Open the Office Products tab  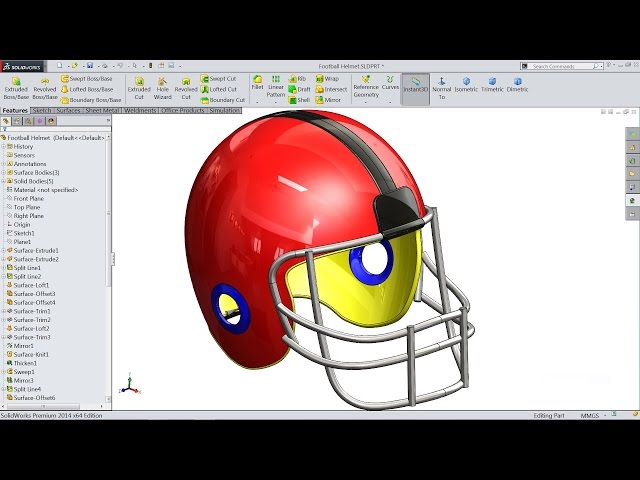[182, 111]
